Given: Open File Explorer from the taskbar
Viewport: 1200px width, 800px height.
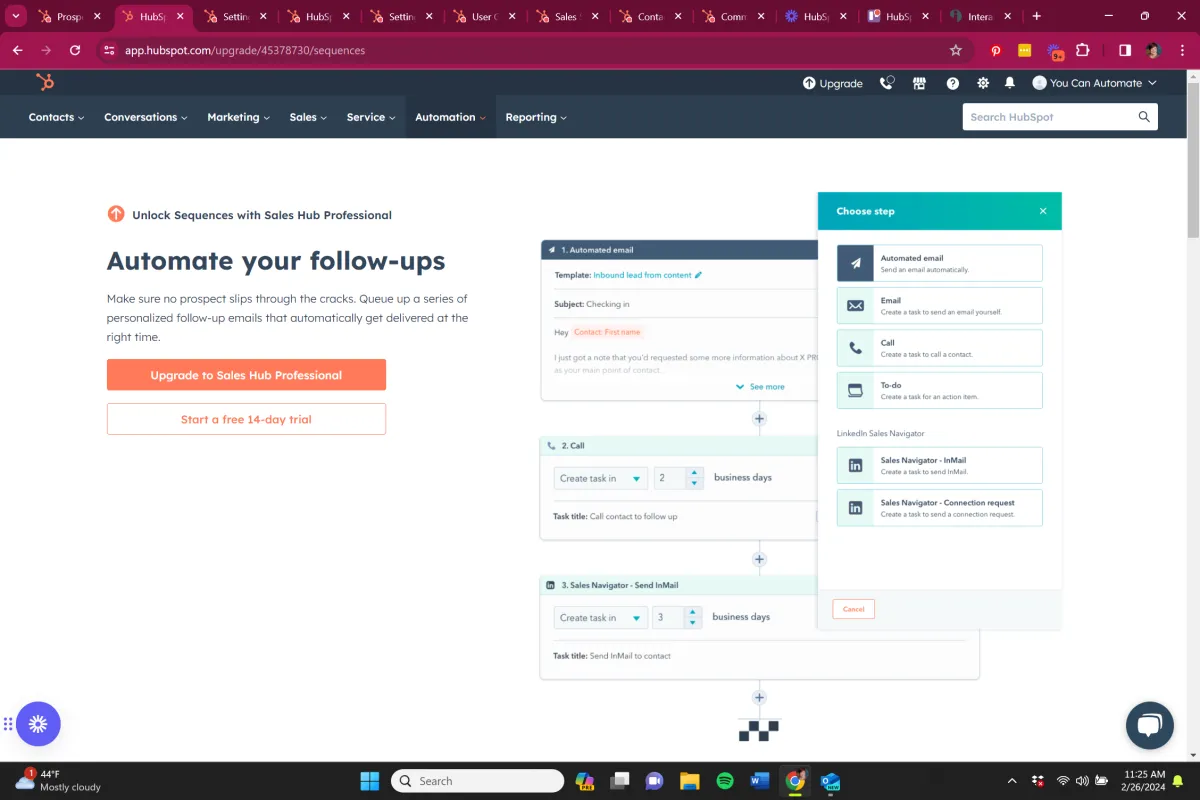Looking at the screenshot, I should click(689, 781).
